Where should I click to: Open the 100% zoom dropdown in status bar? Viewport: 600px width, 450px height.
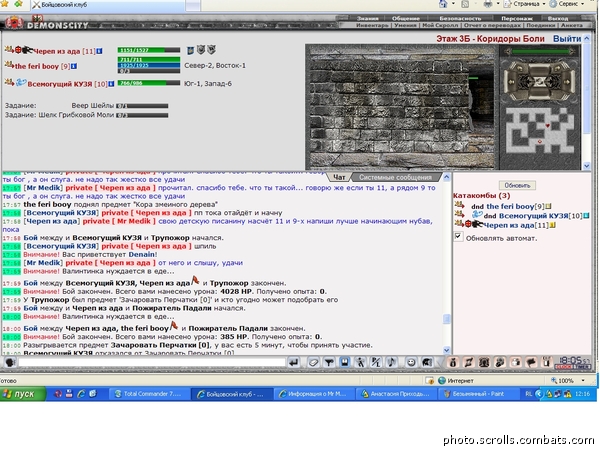pos(583,380)
